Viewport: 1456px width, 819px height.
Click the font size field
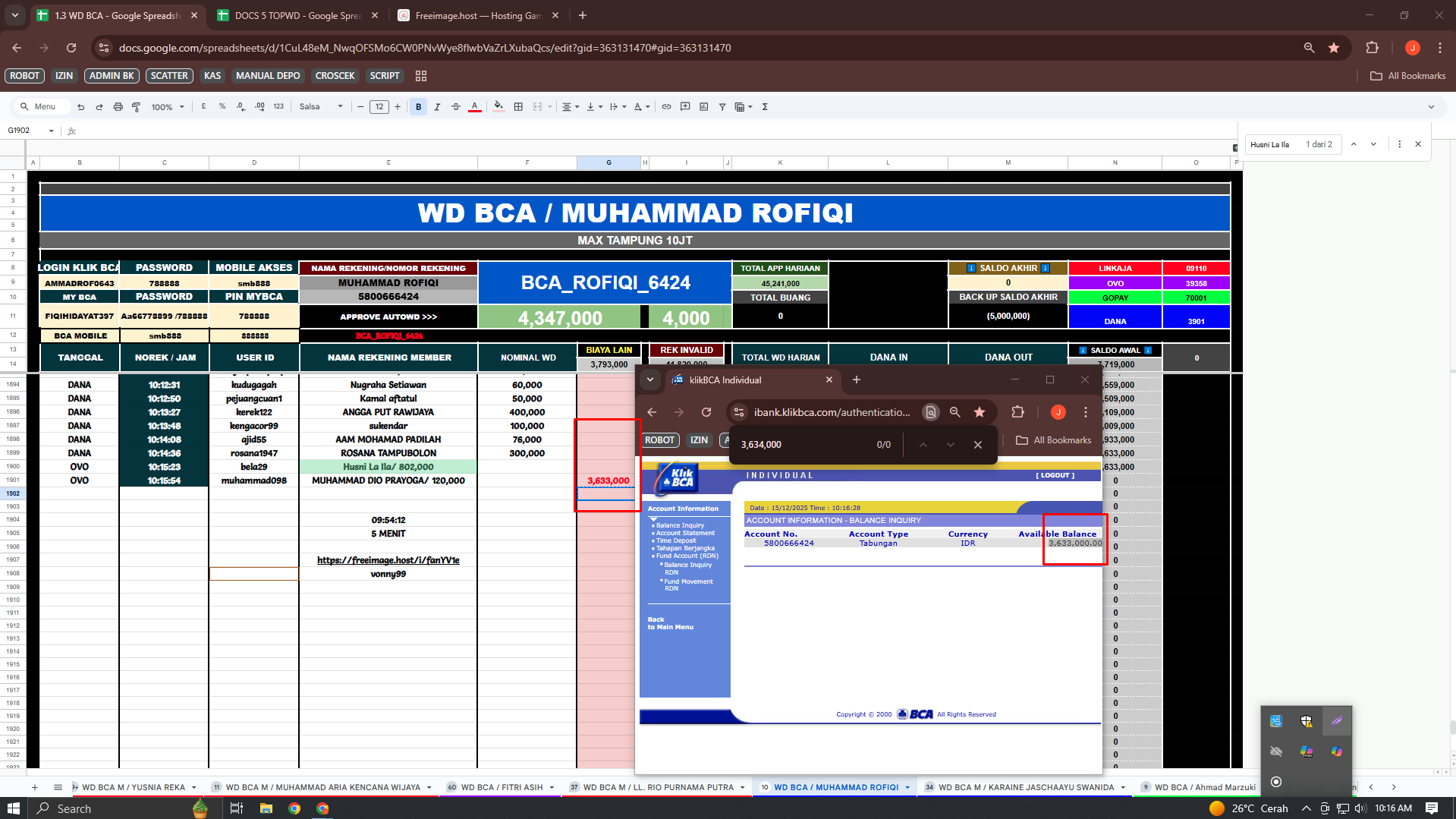click(379, 107)
